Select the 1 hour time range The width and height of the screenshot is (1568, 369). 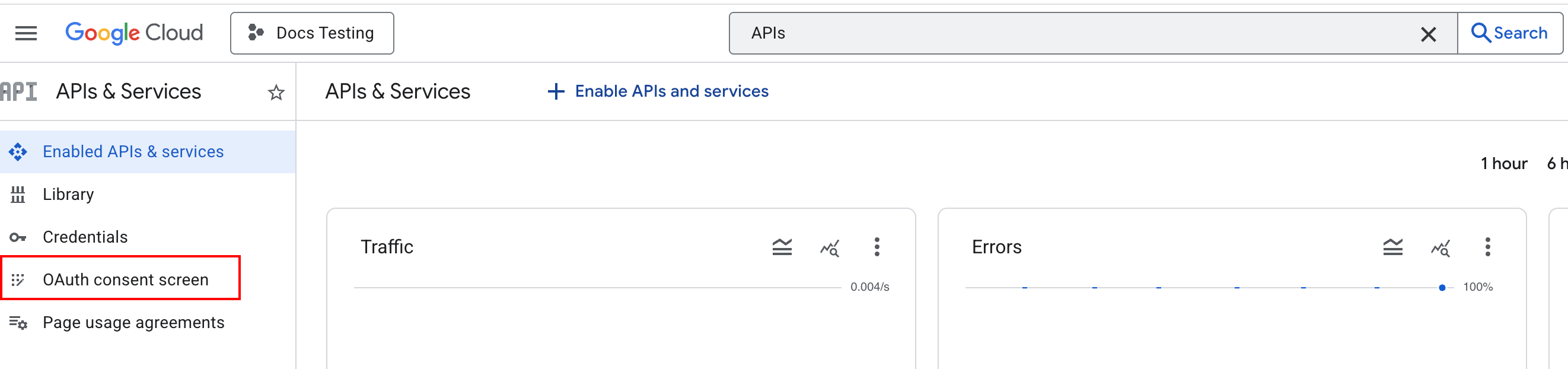pos(1503,163)
